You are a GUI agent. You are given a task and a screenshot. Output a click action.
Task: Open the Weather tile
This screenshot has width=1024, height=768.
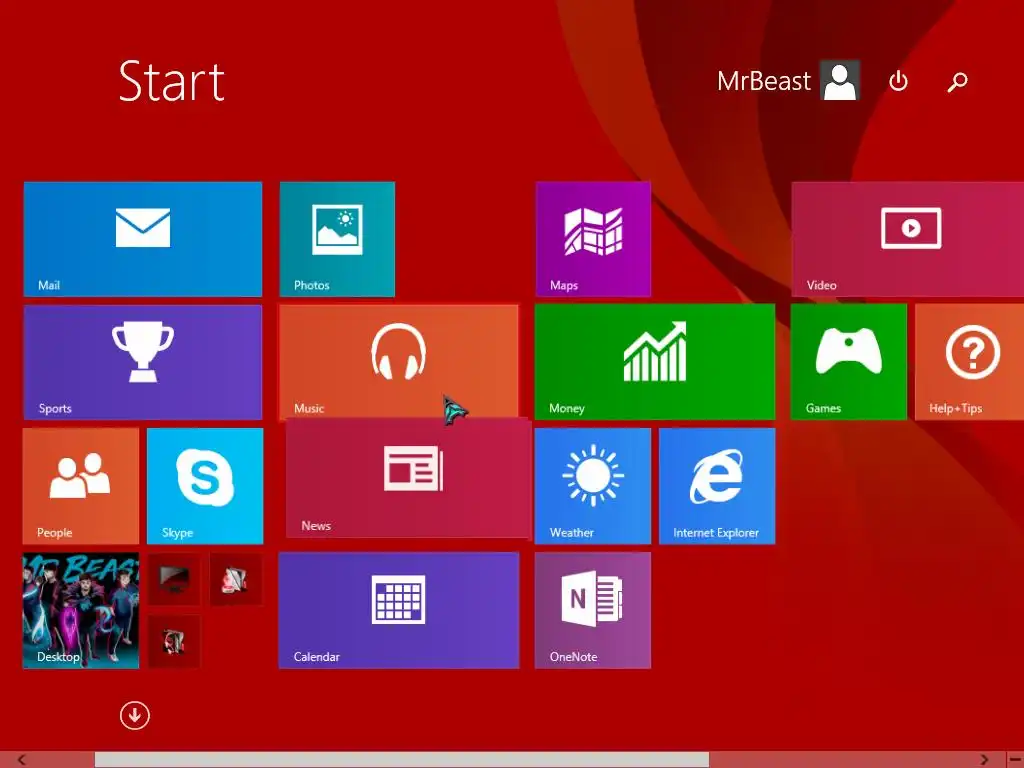(593, 486)
